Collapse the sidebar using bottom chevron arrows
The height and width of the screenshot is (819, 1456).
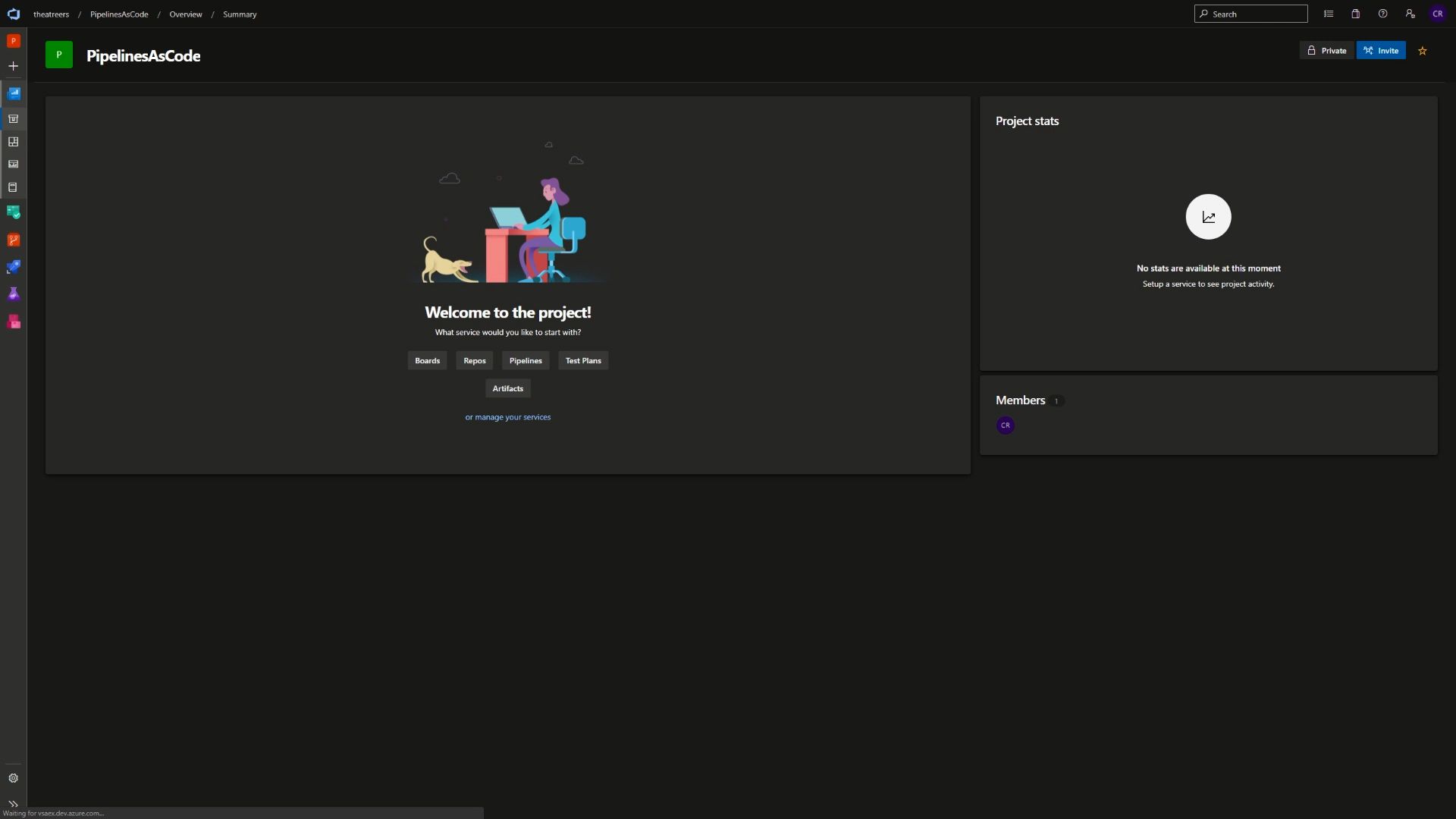point(13,804)
